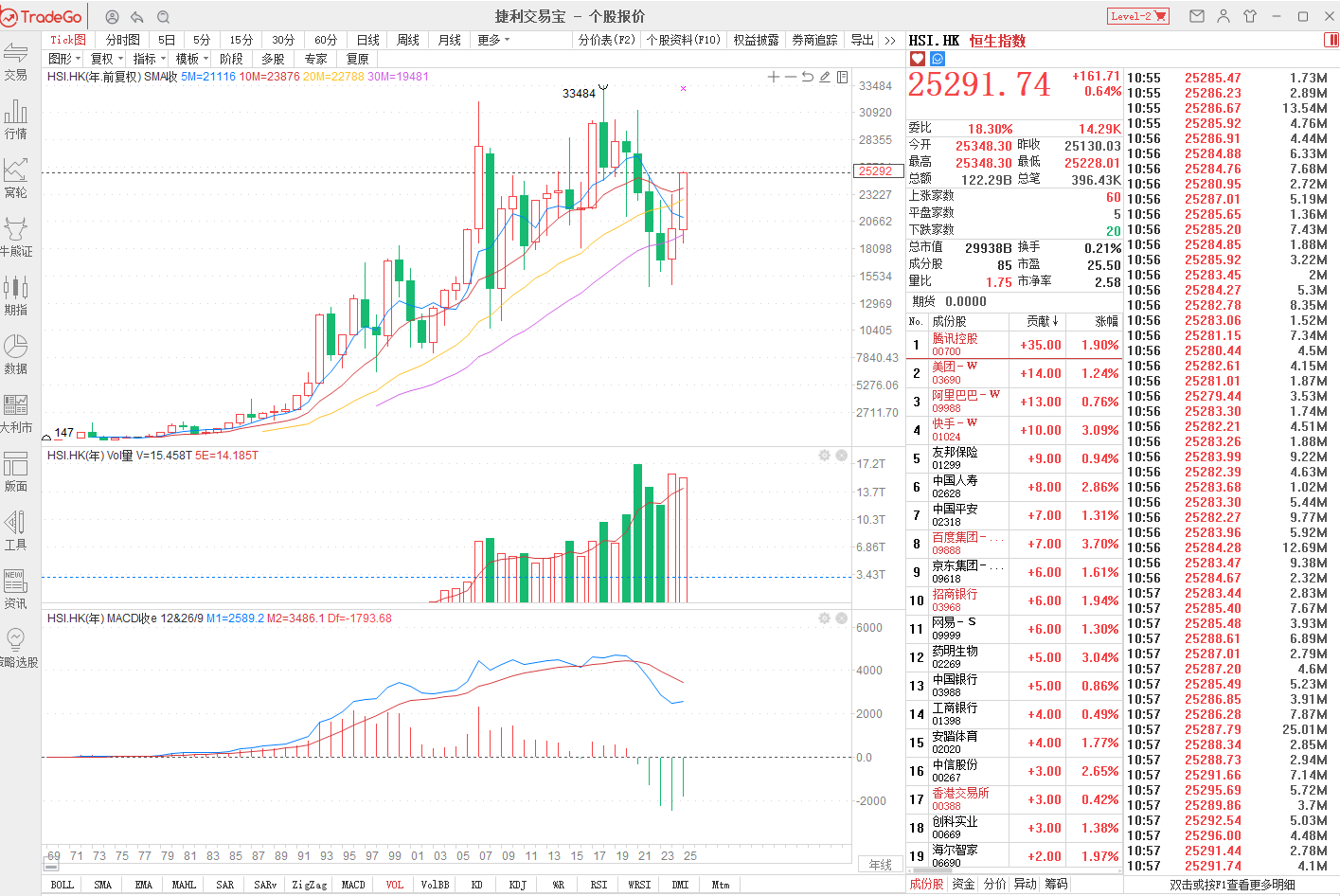Viewport: 1340px width, 896px height.
Task: Click the 腾讯控股 stock link
Action: tap(955, 339)
